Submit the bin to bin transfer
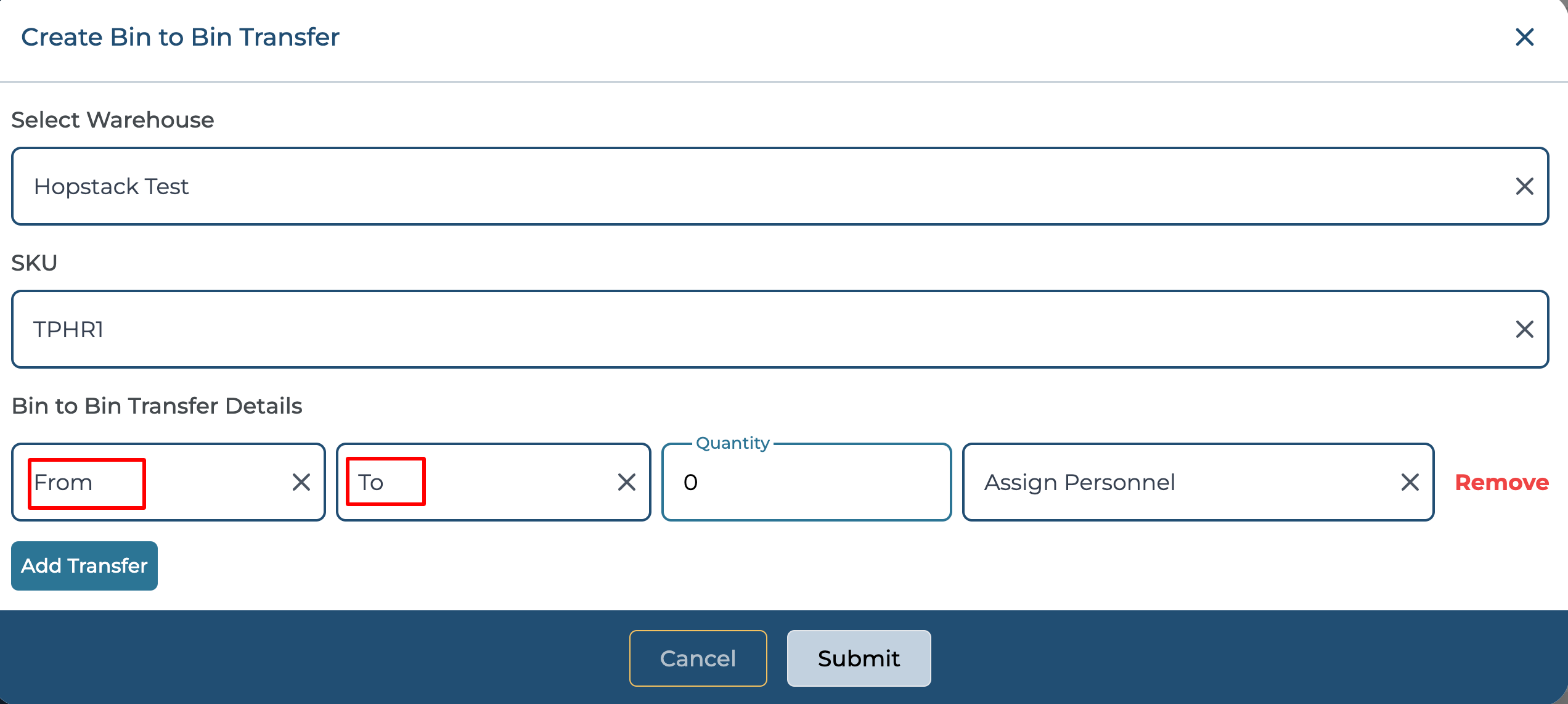 click(x=859, y=658)
